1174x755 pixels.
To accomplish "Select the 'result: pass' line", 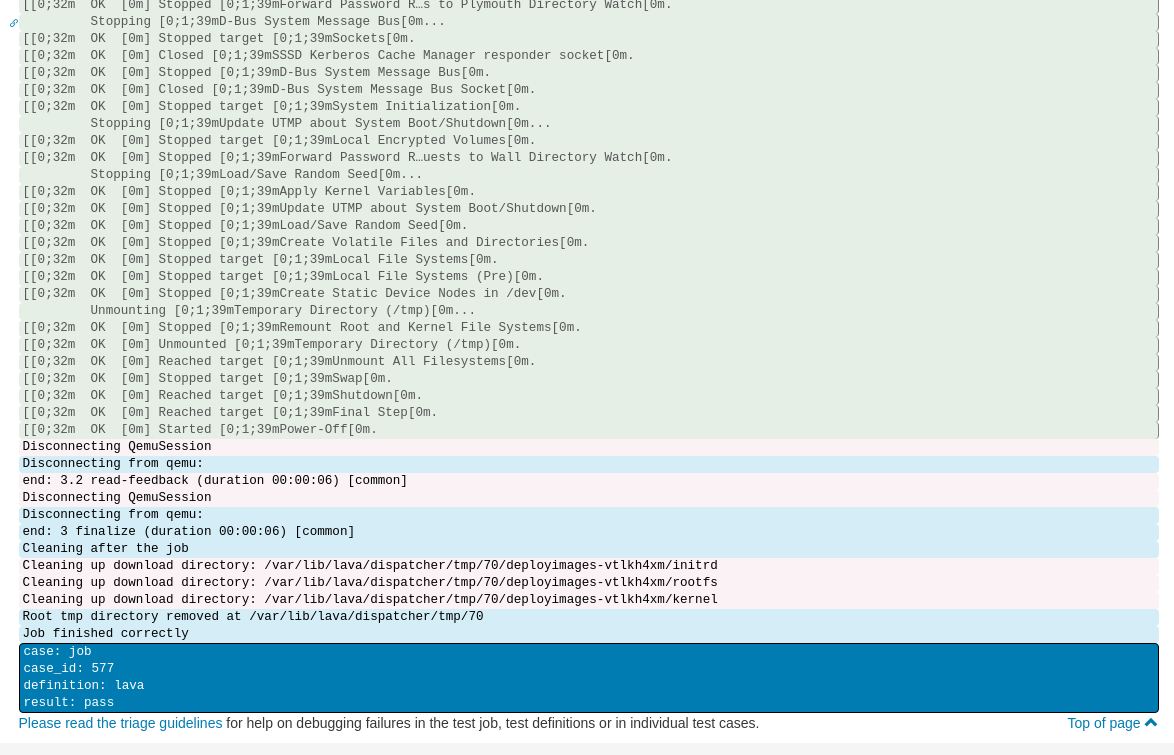I will click(x=588, y=703).
